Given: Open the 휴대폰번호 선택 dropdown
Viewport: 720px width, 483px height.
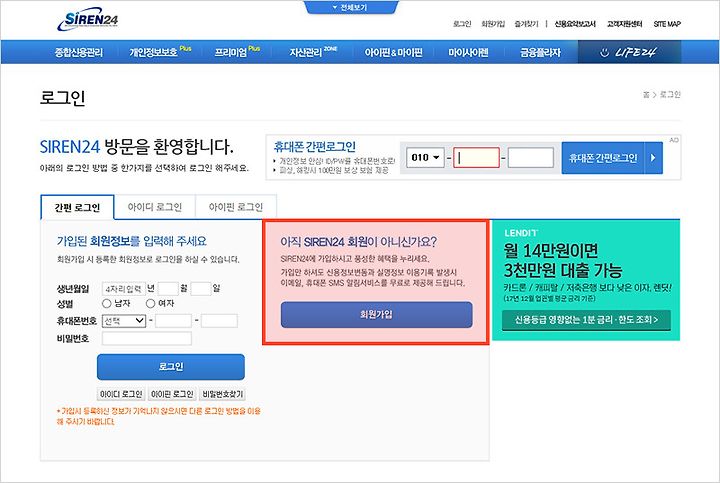Looking at the screenshot, I should click(124, 321).
